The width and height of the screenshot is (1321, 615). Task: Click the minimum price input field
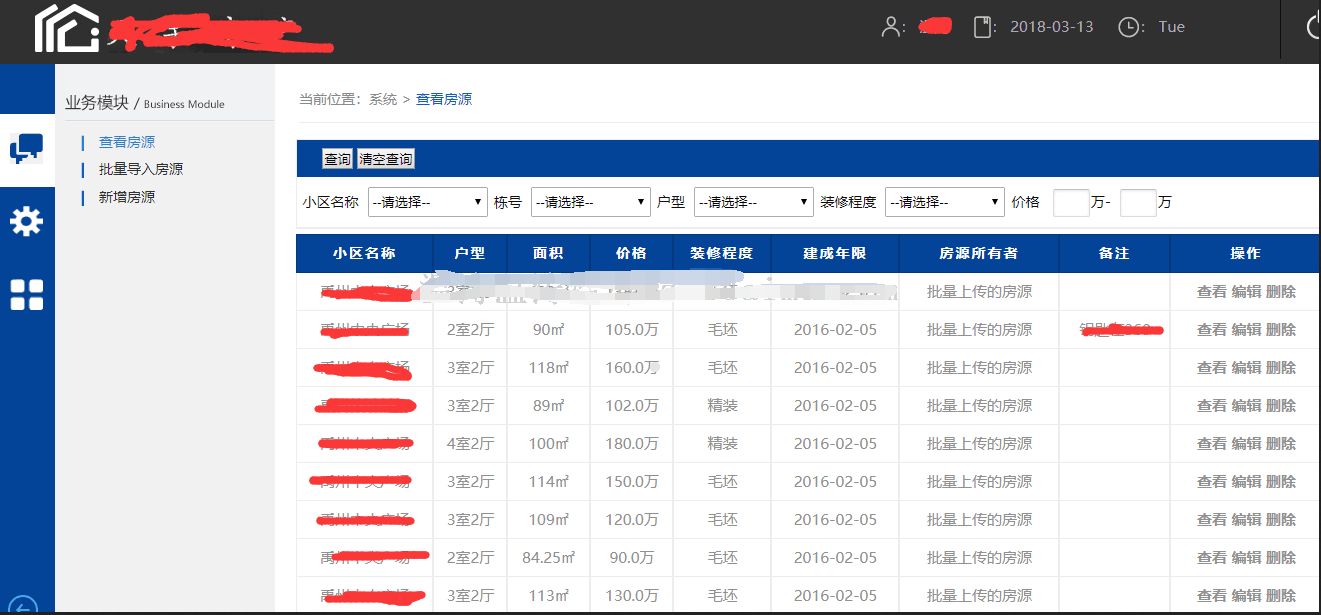(x=1071, y=203)
